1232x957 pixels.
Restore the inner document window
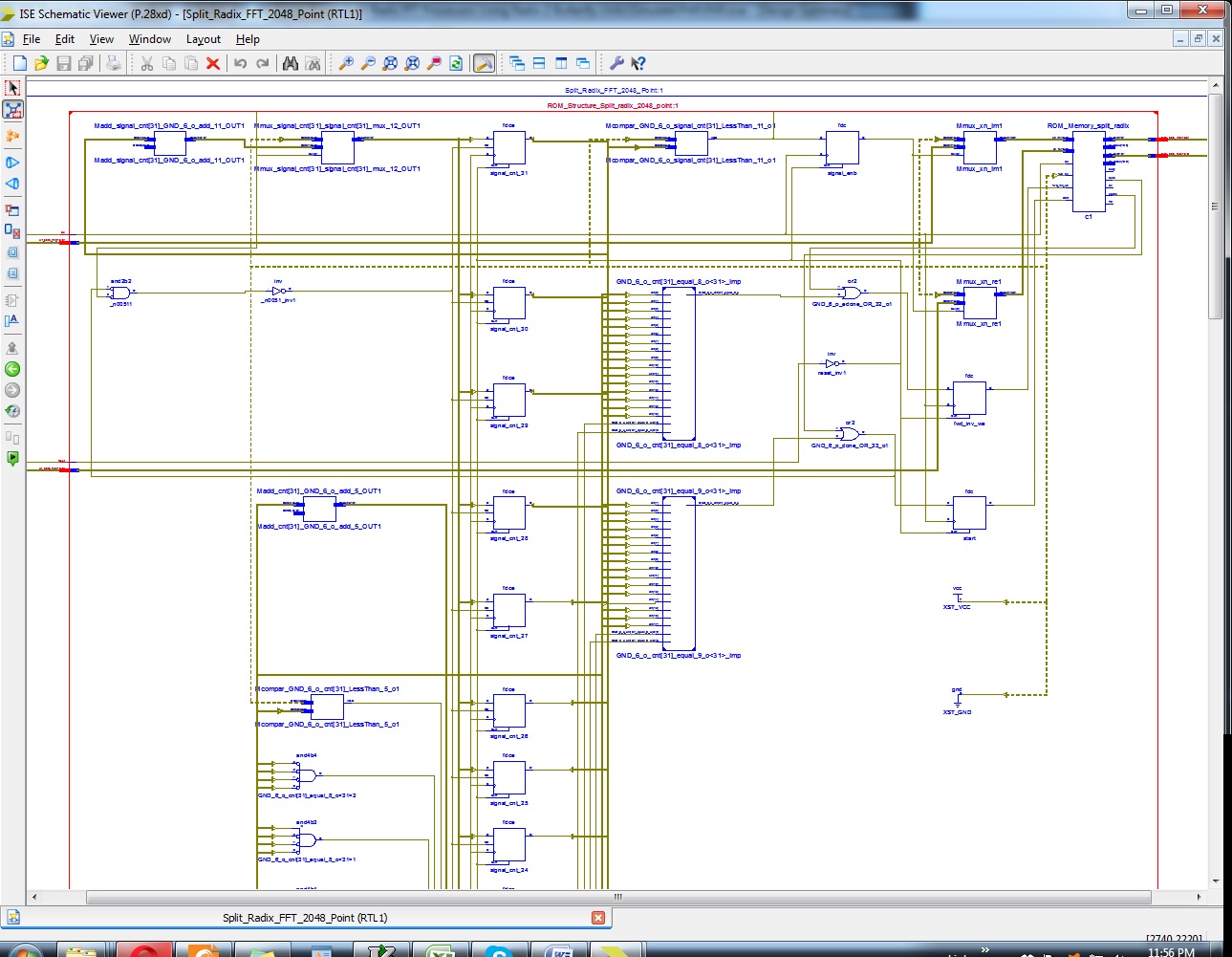point(1198,38)
